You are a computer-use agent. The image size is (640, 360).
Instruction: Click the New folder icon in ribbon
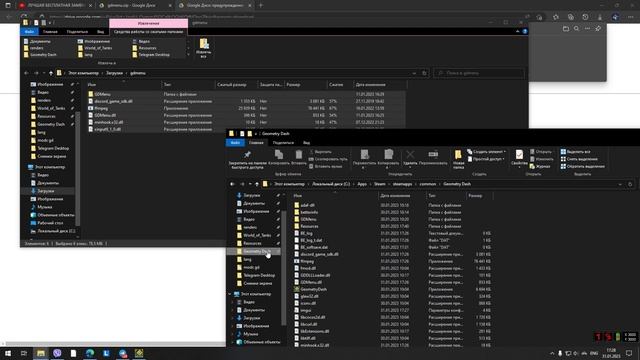tap(458, 155)
